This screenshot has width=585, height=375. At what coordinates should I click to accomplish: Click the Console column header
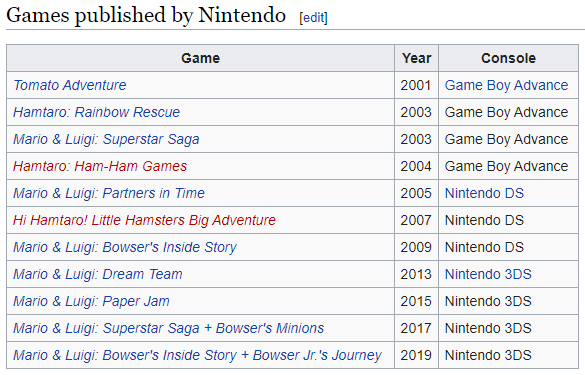click(x=509, y=58)
